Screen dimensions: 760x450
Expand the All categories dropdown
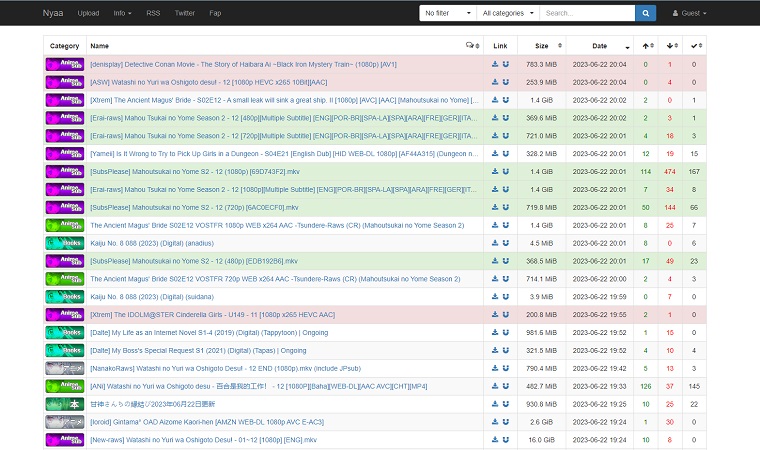[x=507, y=13]
